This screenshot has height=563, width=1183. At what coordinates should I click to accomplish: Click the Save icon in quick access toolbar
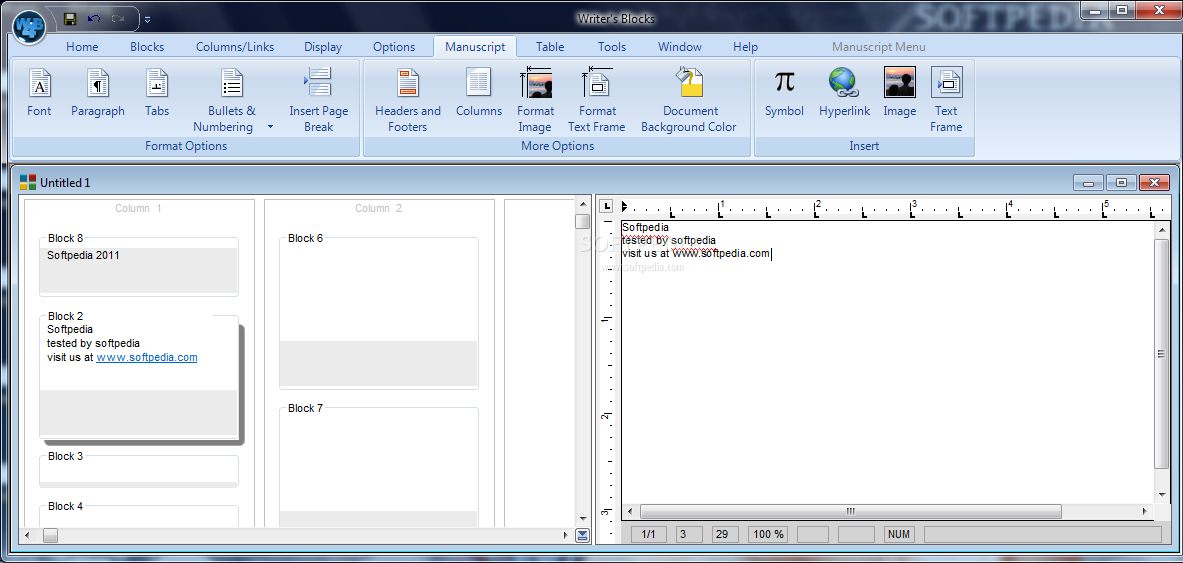[x=70, y=18]
